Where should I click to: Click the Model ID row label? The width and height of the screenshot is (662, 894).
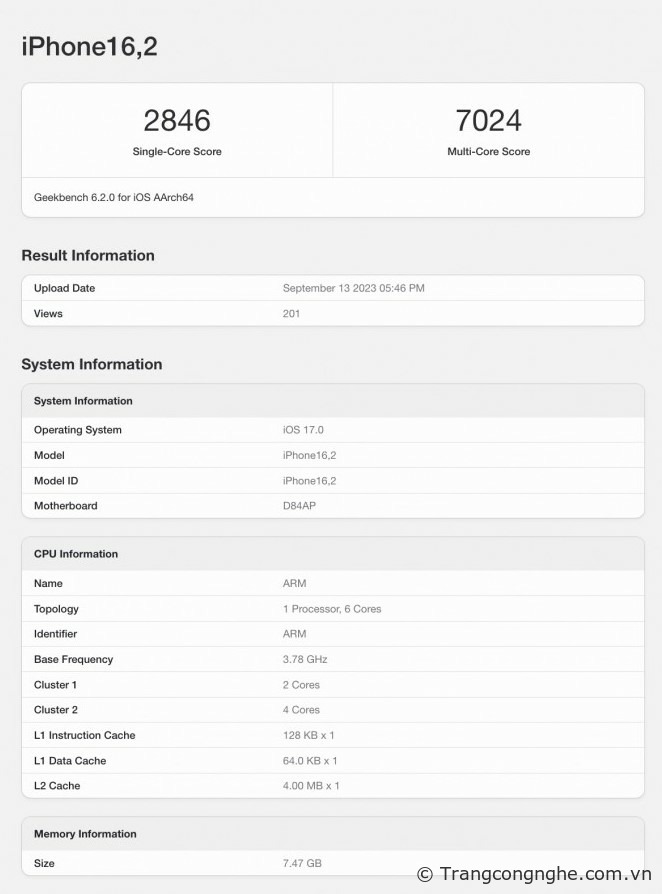coord(56,481)
